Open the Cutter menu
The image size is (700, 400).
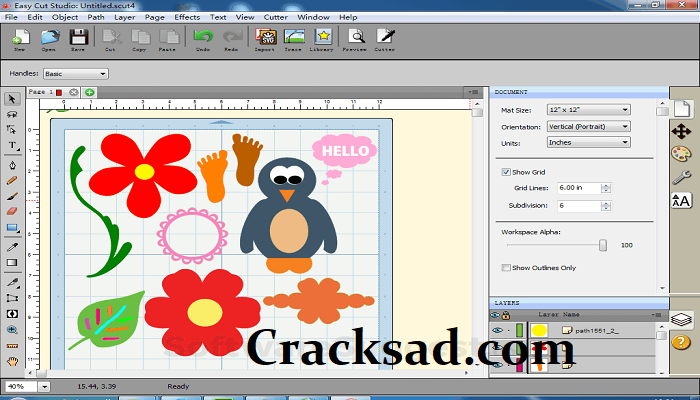pos(275,17)
